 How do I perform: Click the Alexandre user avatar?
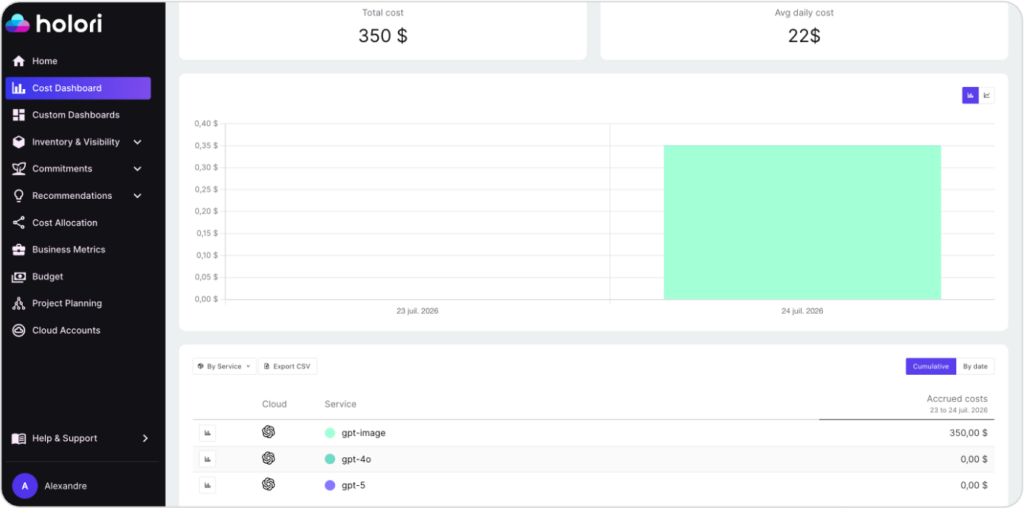[25, 486]
